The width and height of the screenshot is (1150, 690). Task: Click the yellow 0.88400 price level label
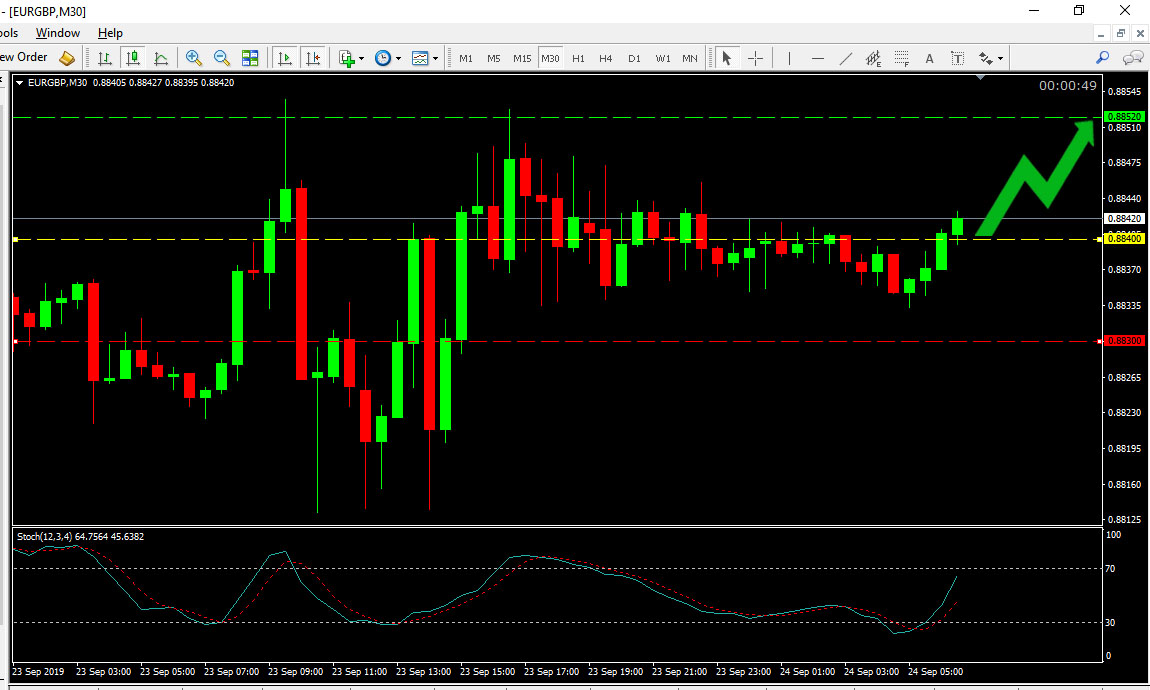1124,238
